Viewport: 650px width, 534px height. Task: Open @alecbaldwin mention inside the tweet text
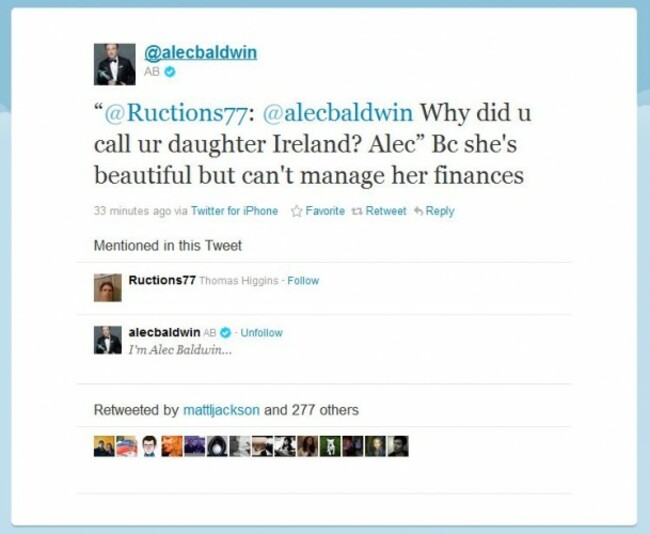pos(338,113)
